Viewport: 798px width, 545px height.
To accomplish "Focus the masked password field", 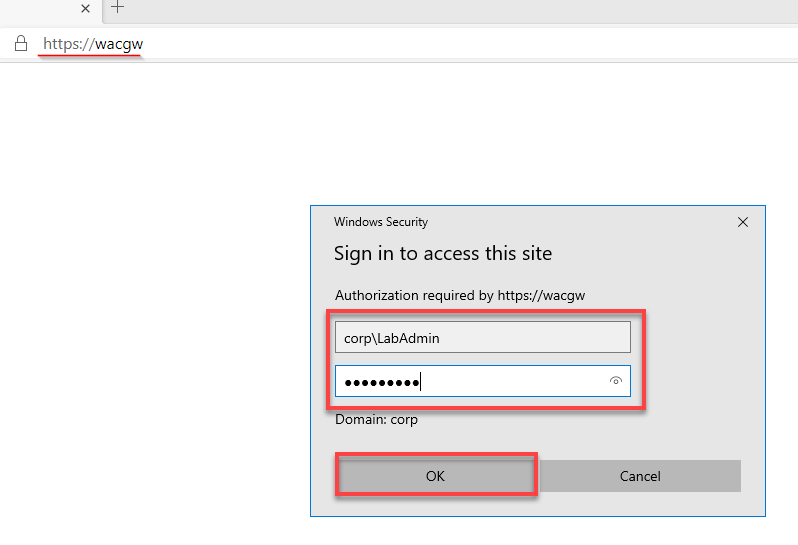I will point(482,381).
